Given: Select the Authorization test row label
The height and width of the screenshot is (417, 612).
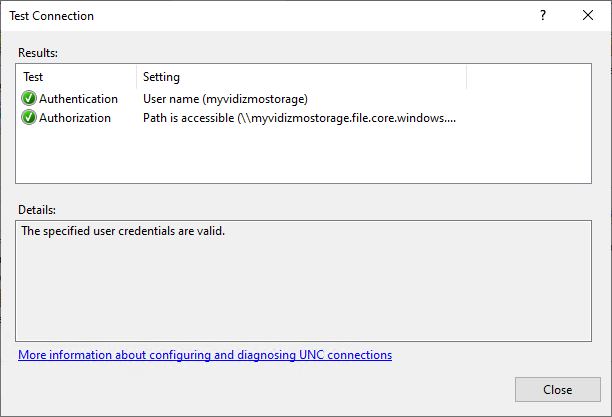Looking at the screenshot, I should click(77, 117).
